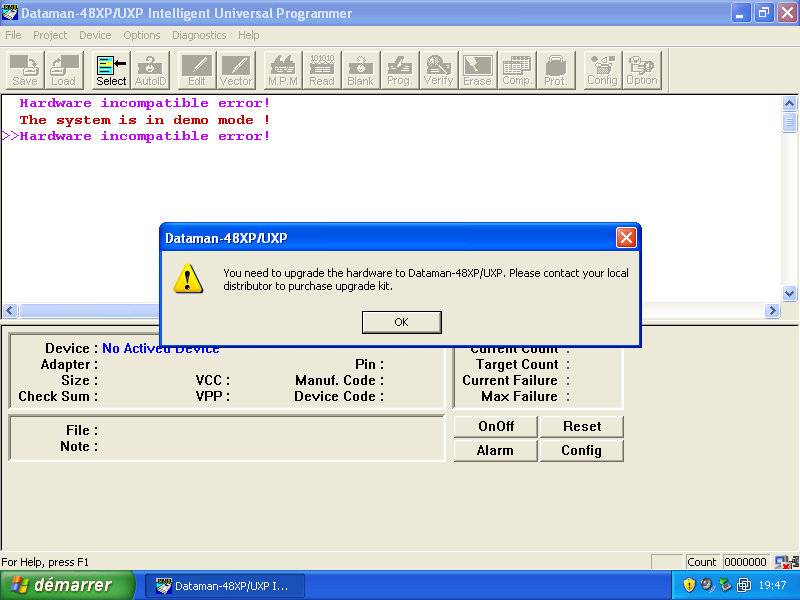Click the application icon in title bar
Viewport: 800px width, 600px height.
[9, 13]
